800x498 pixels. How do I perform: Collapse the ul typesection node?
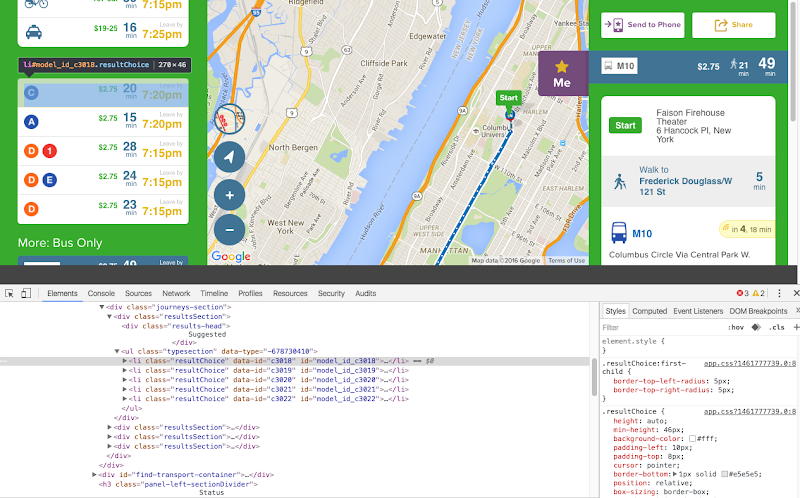[117, 351]
